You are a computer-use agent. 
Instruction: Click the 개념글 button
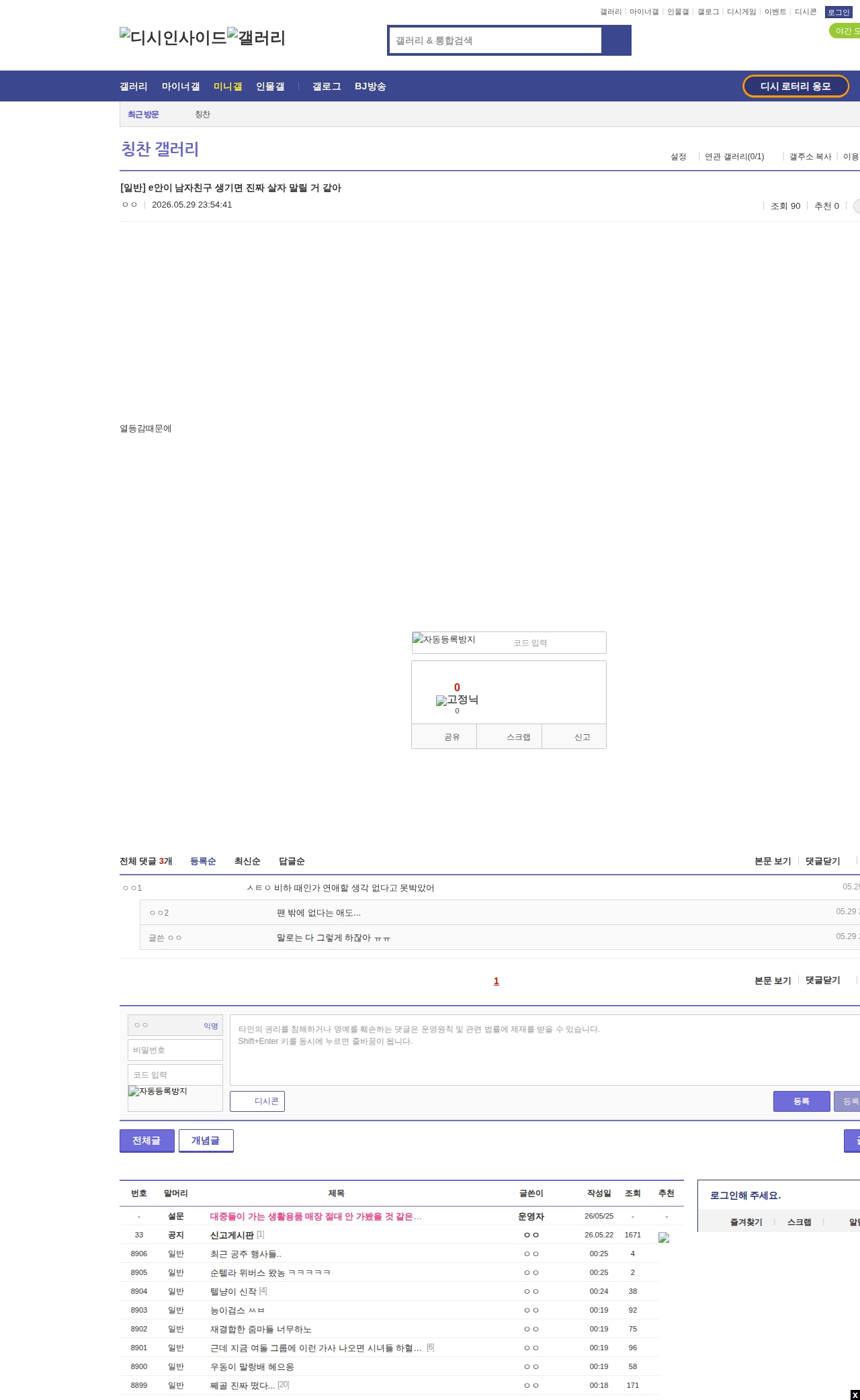point(206,1141)
